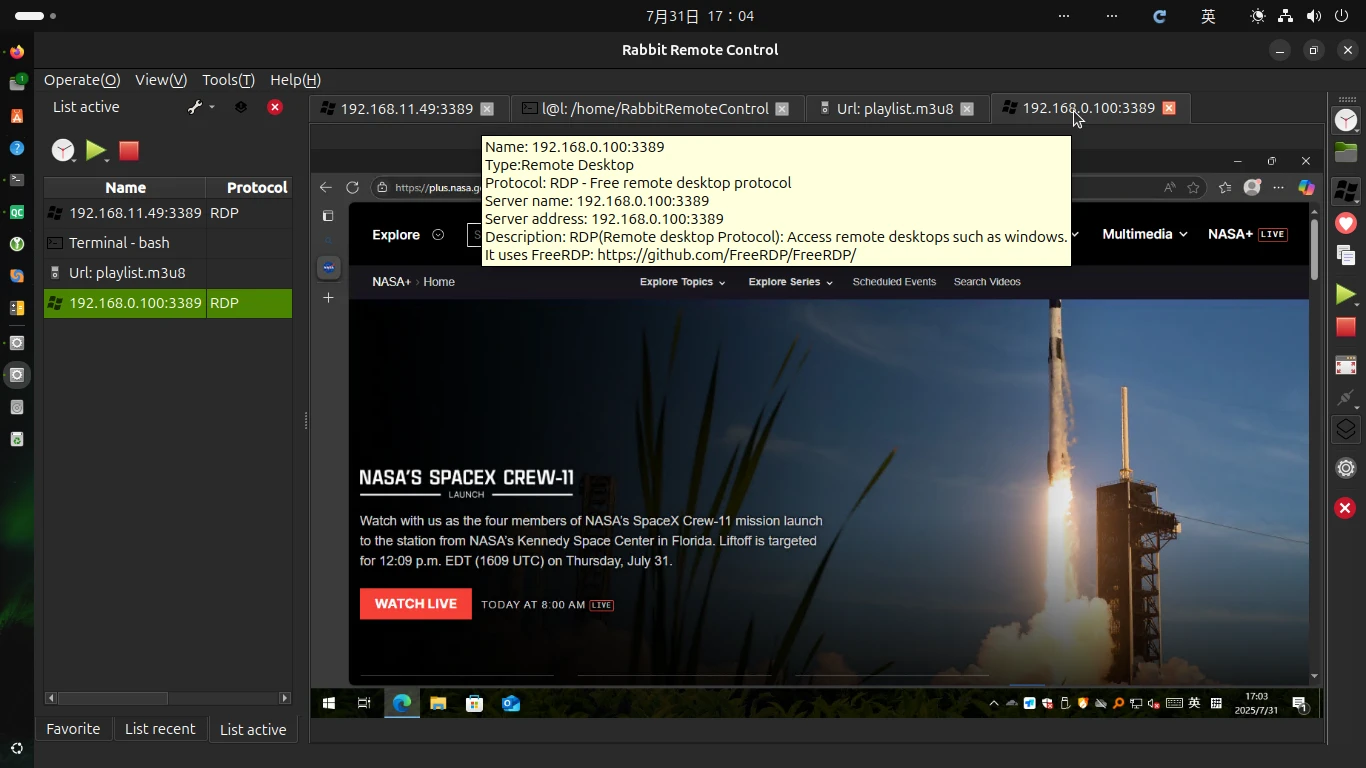
Task: Click the red stop button in the List active panel
Action: point(129,151)
